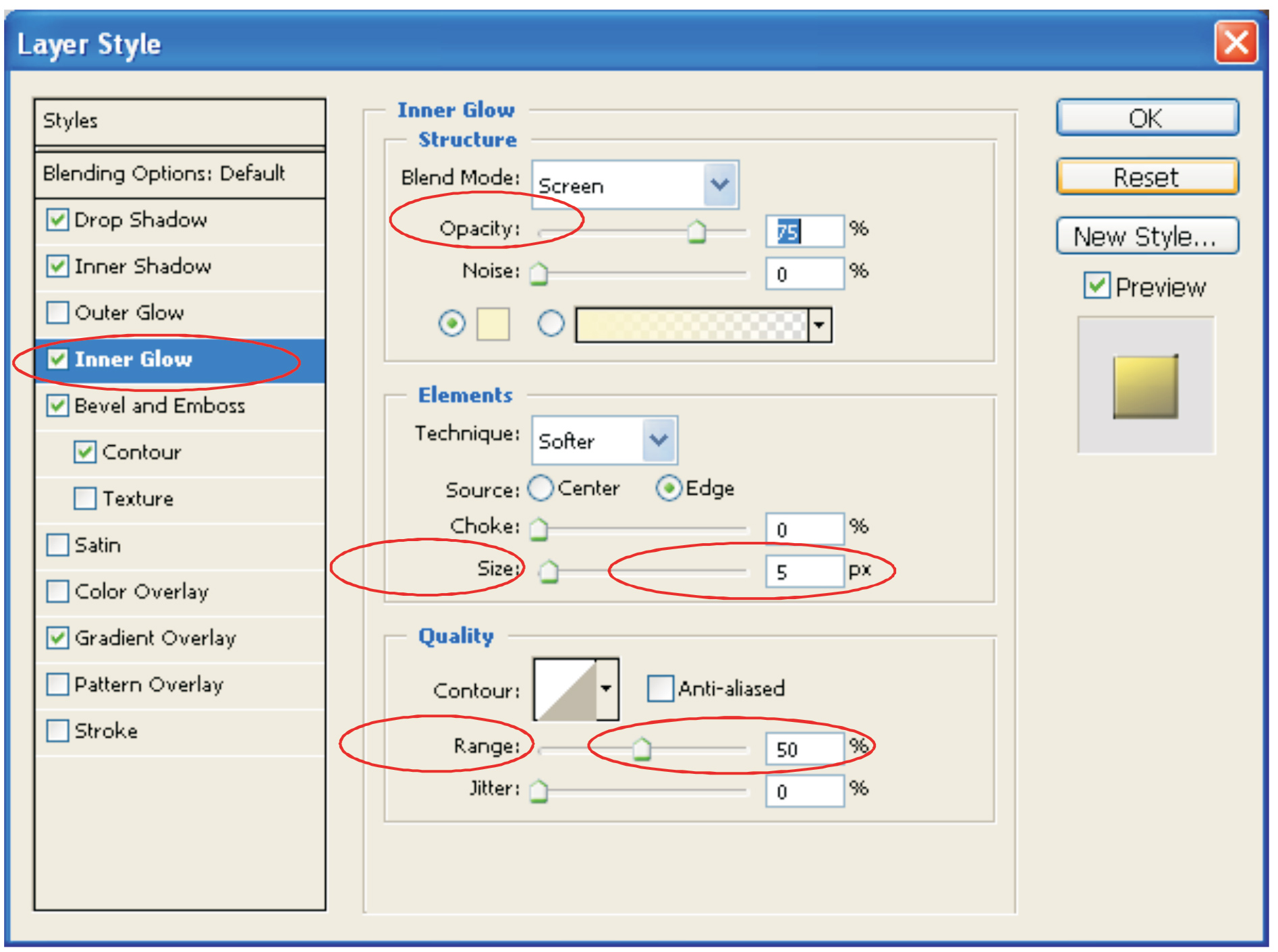Click the Size value field
The image size is (1278, 952).
803,571
